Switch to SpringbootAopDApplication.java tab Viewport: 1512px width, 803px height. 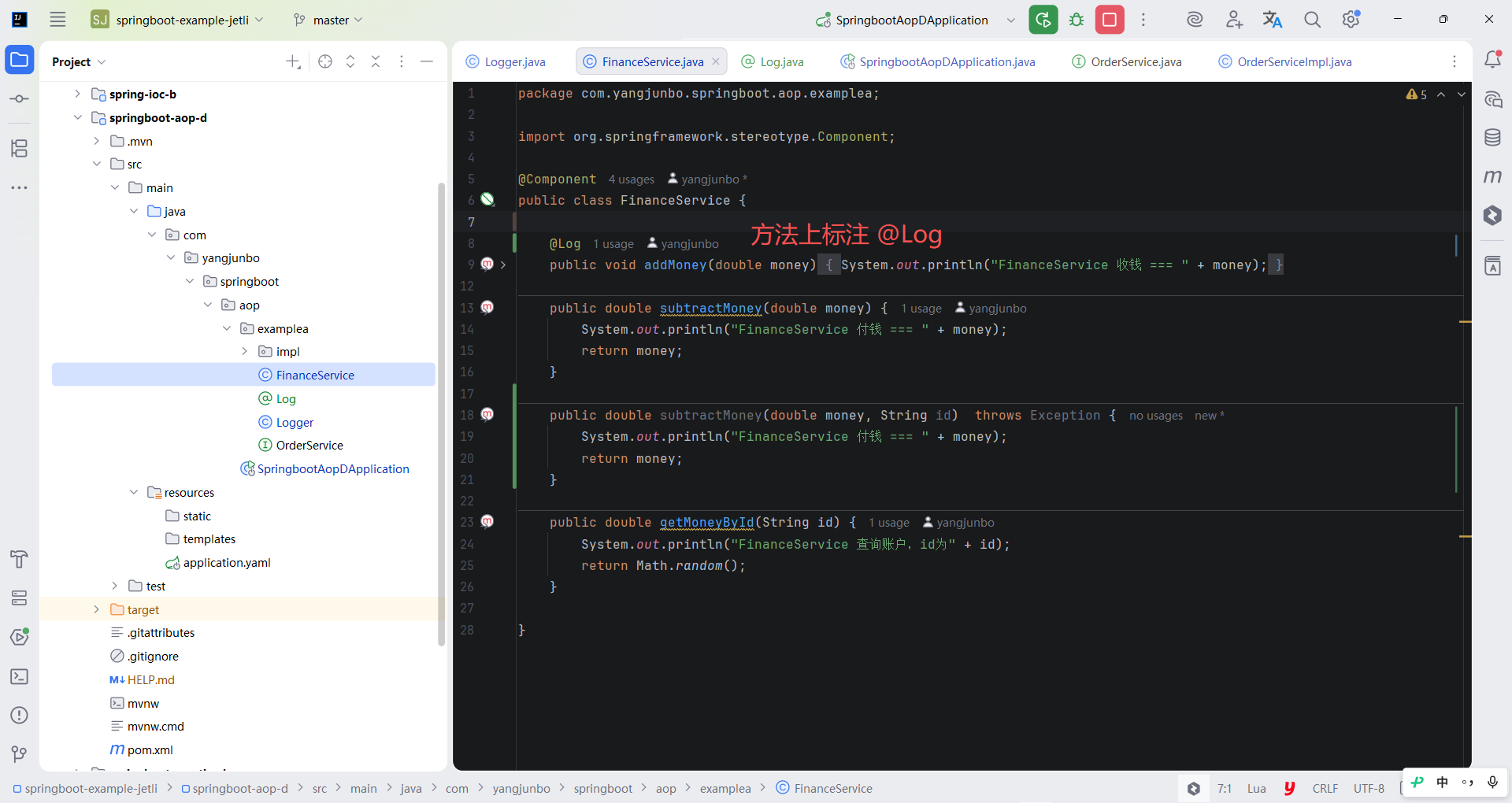(938, 61)
